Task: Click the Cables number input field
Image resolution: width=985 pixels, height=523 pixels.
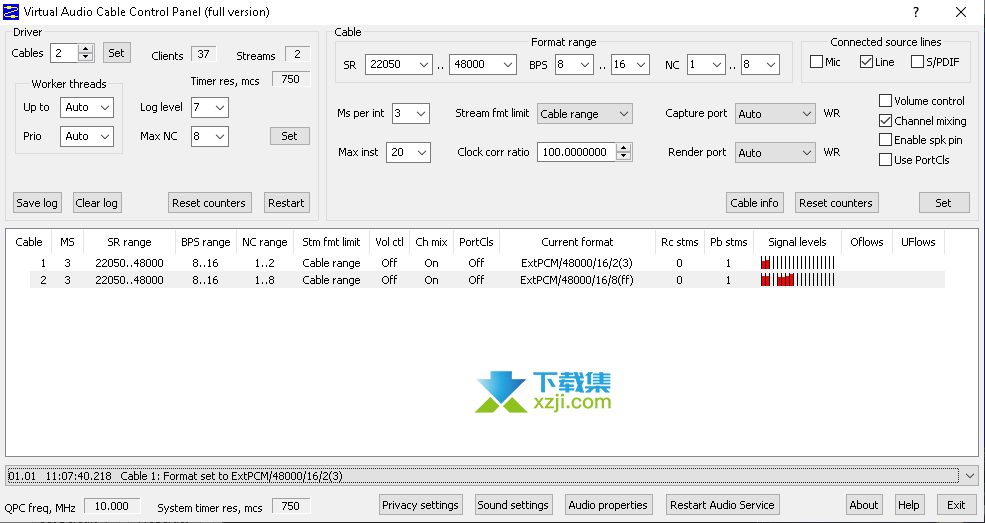Action: (65, 53)
